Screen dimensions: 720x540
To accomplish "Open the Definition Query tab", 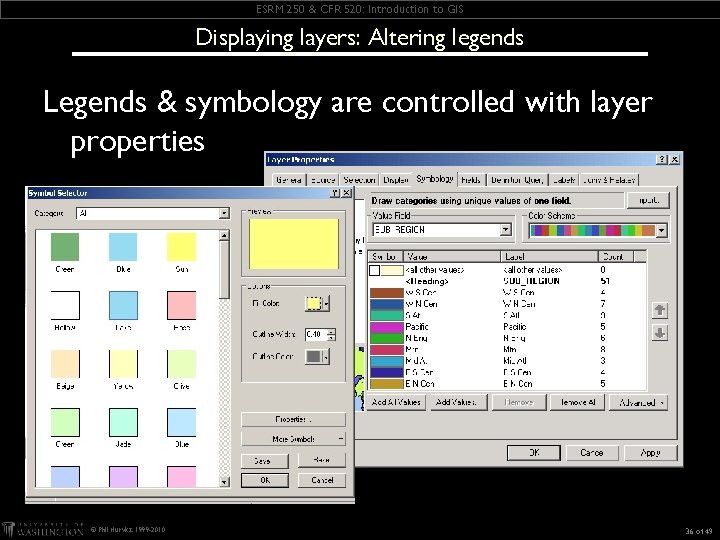I will pyautogui.click(x=517, y=180).
